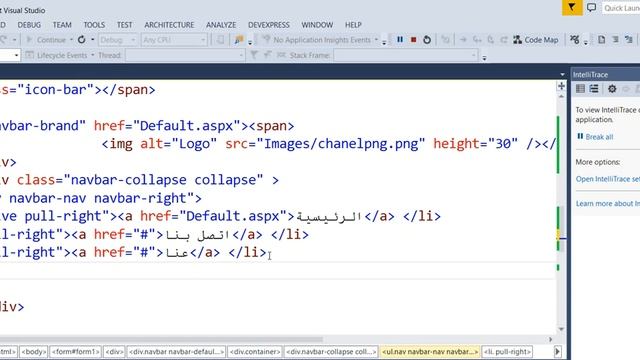Open the TEST menu
This screenshot has height=360, width=640.
pyautogui.click(x=124, y=25)
